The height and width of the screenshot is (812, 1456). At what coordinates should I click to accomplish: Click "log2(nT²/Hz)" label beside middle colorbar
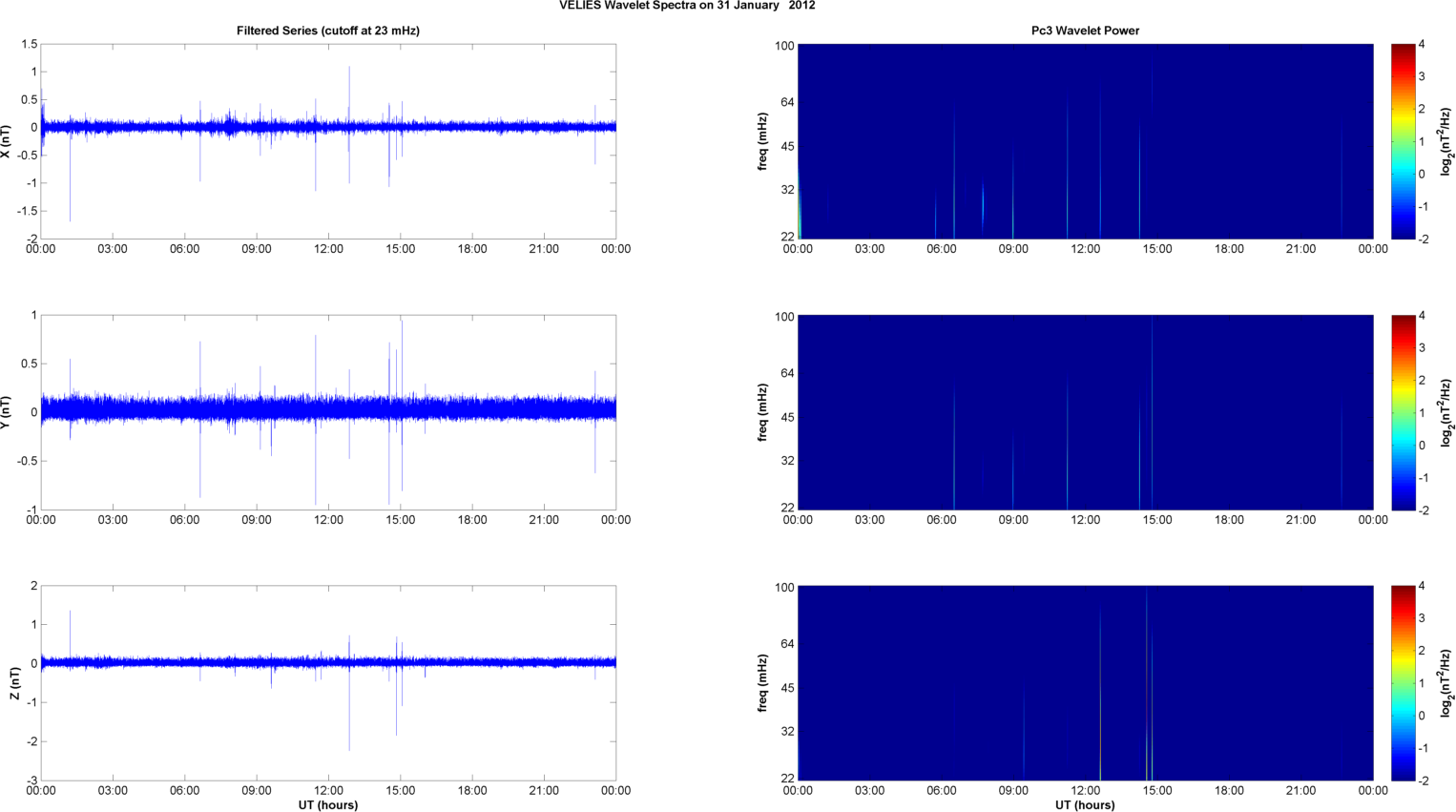1447,412
